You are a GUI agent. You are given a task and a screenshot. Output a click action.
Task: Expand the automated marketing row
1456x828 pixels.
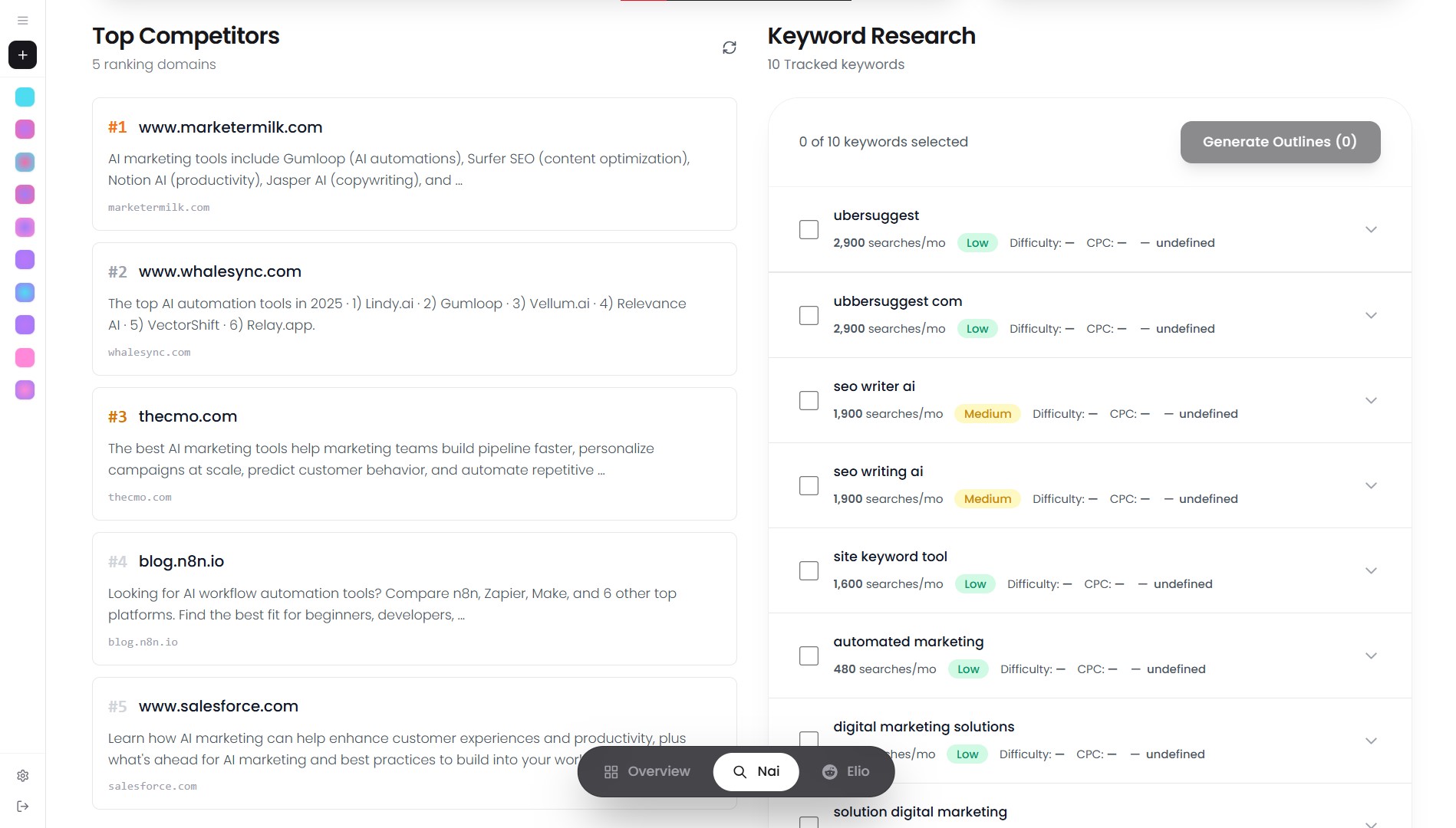(x=1371, y=655)
